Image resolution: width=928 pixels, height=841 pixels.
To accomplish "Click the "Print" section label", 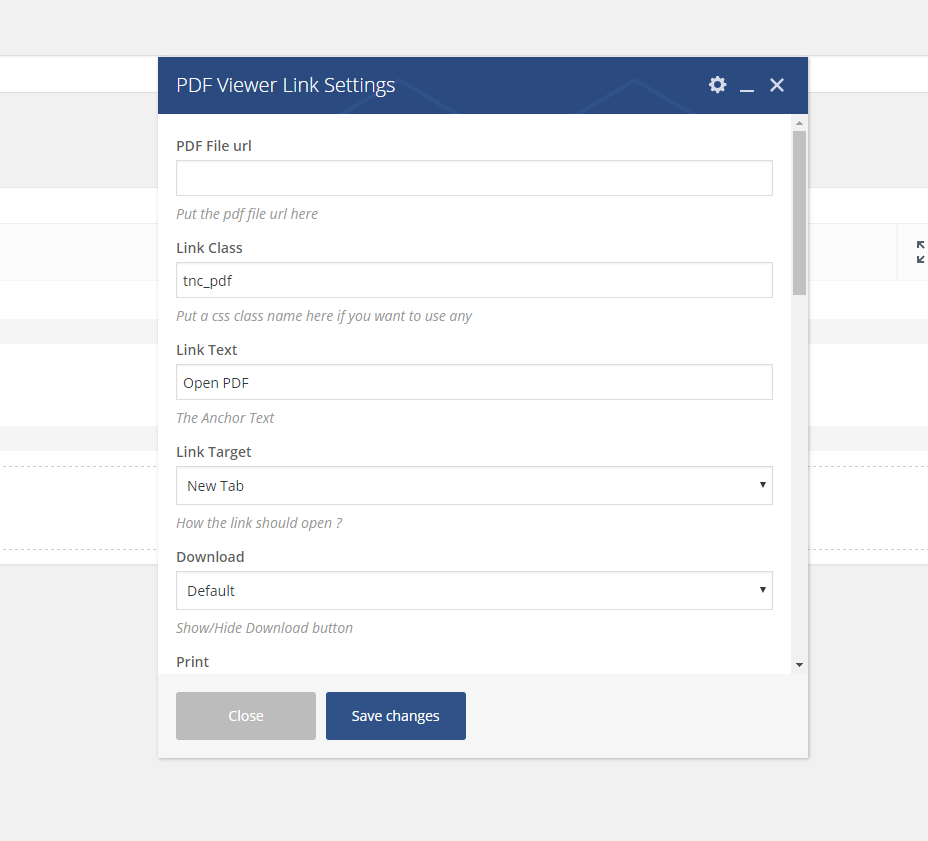I will 193,662.
